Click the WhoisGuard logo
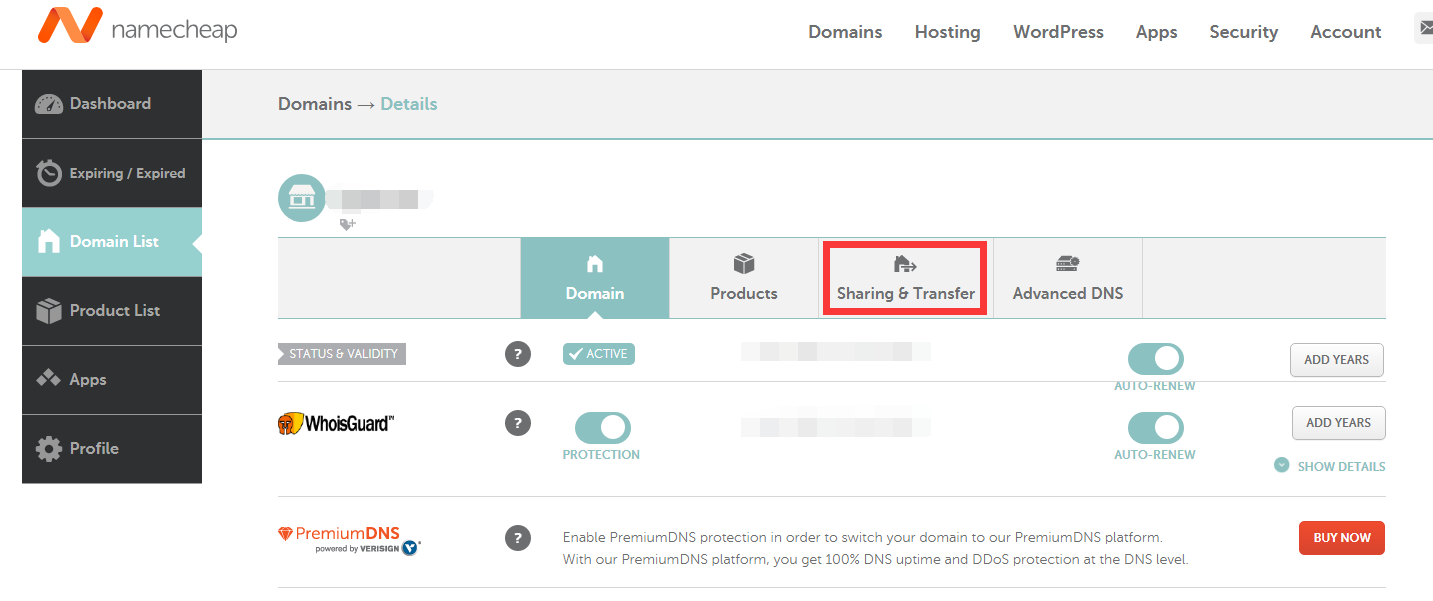Viewport: 1433px width, 601px height. coord(336,424)
